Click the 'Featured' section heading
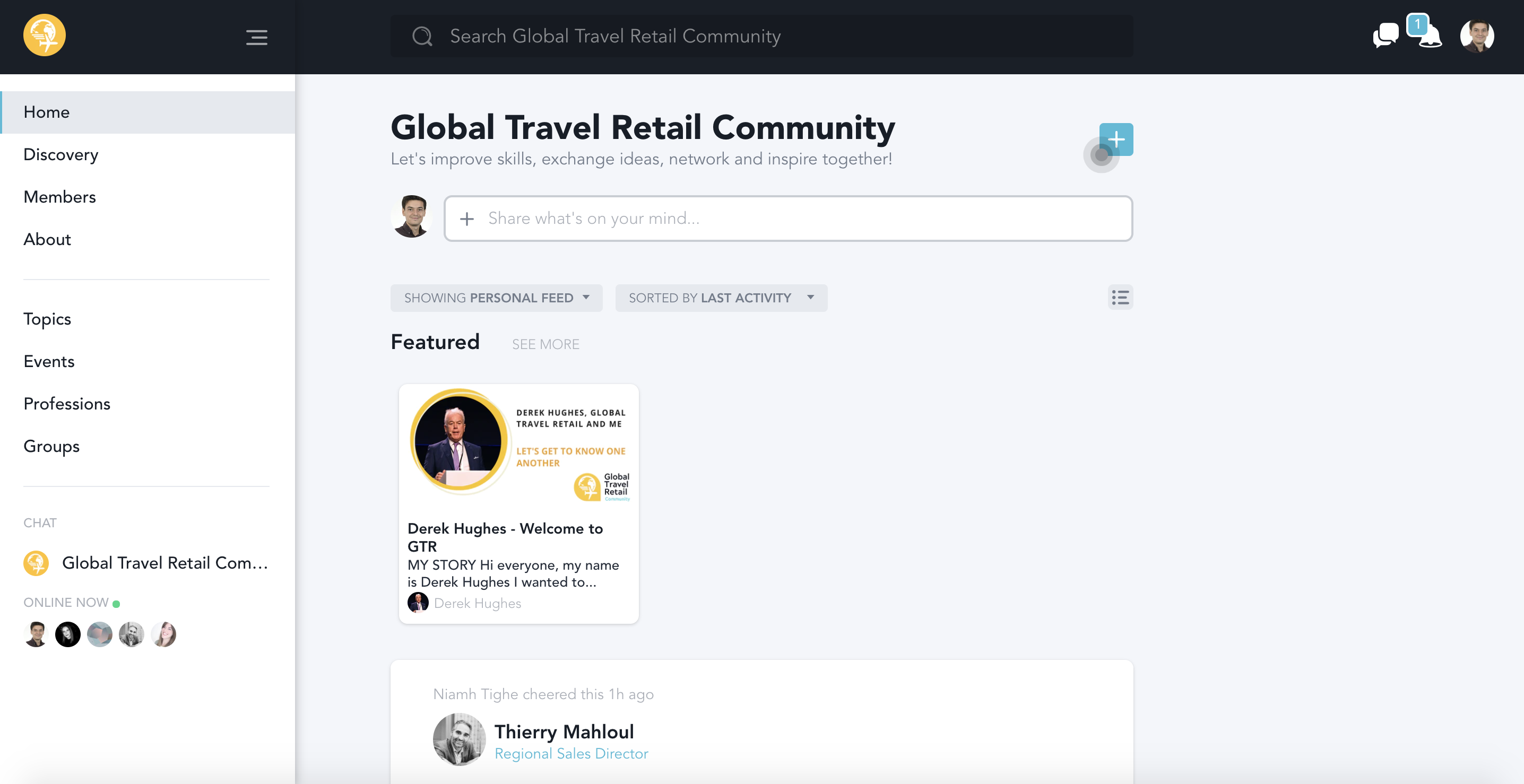Image resolution: width=1524 pixels, height=784 pixels. (435, 342)
